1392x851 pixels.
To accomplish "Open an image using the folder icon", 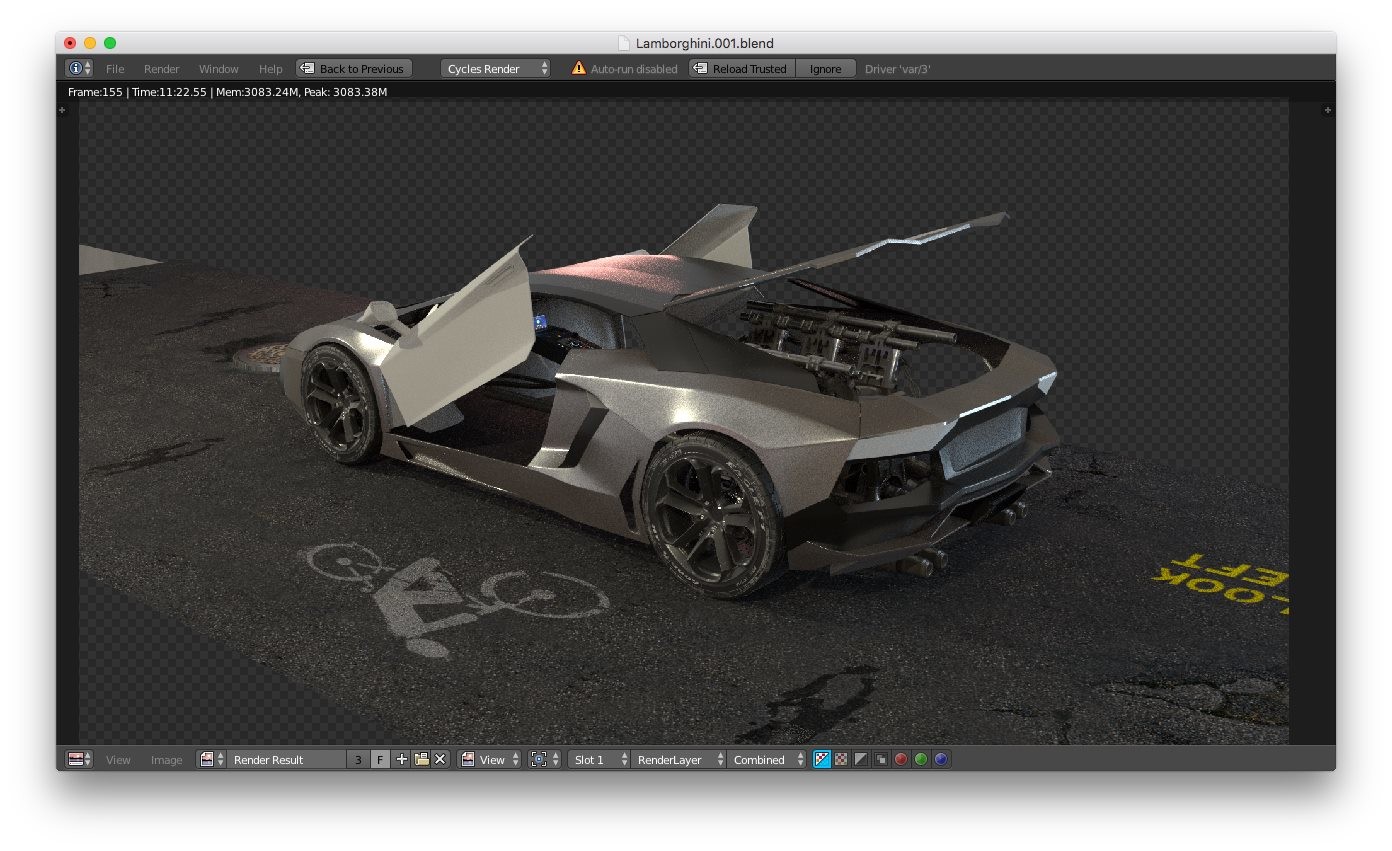I will [x=420, y=759].
